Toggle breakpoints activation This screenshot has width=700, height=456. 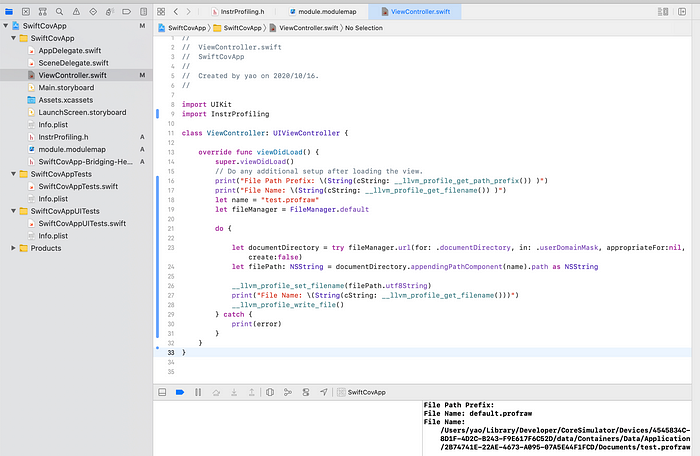coord(180,392)
